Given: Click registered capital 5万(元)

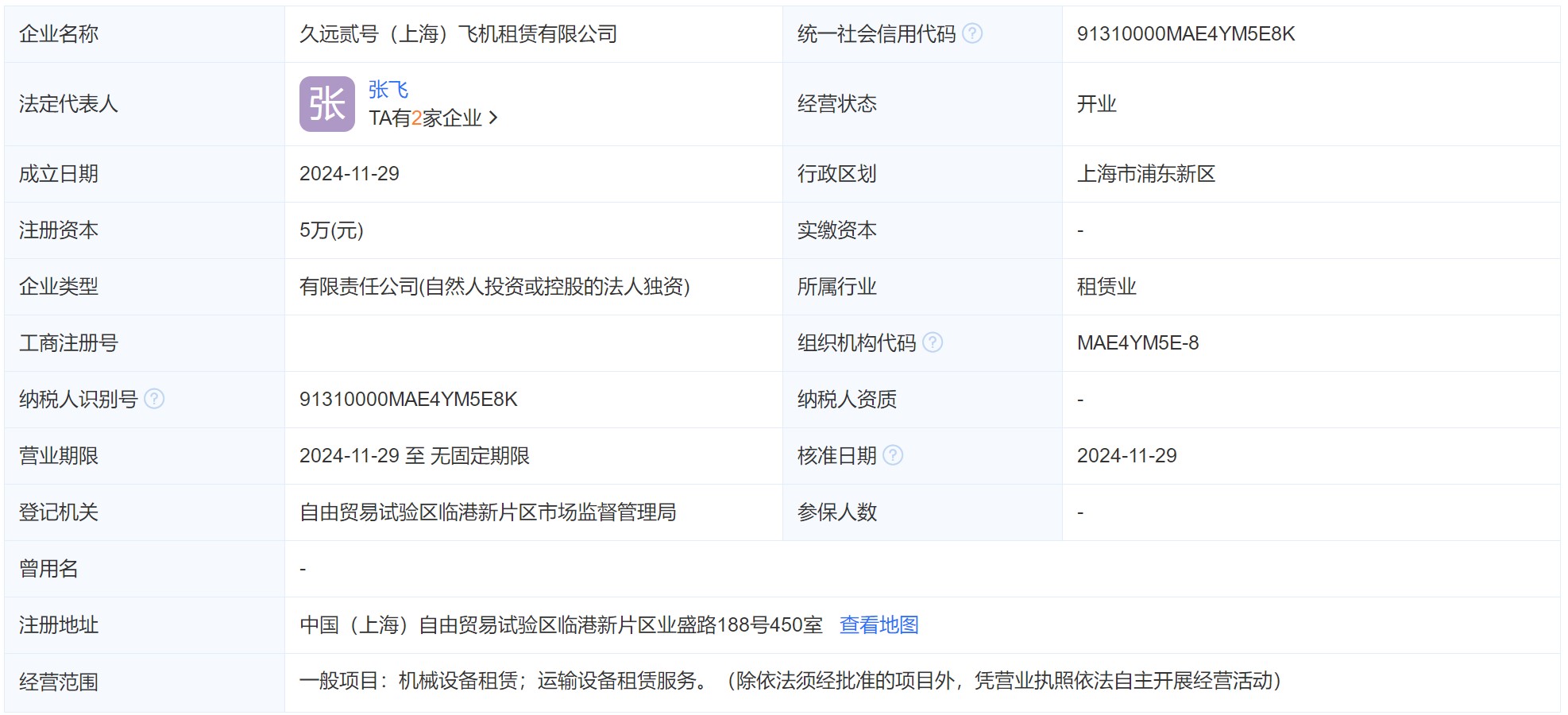Looking at the screenshot, I should click(331, 230).
